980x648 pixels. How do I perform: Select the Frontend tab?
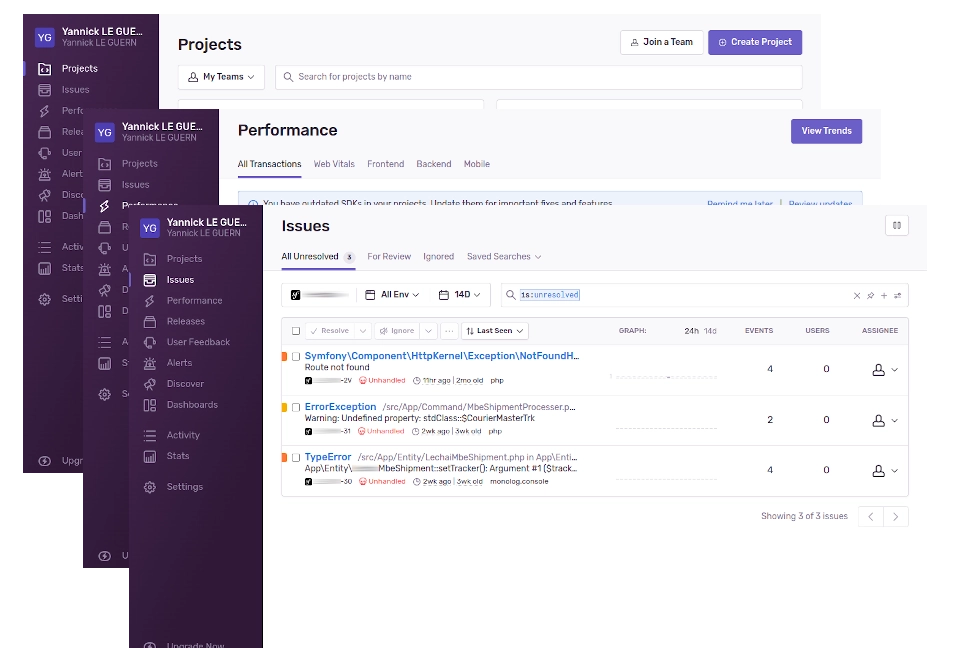[x=386, y=164]
